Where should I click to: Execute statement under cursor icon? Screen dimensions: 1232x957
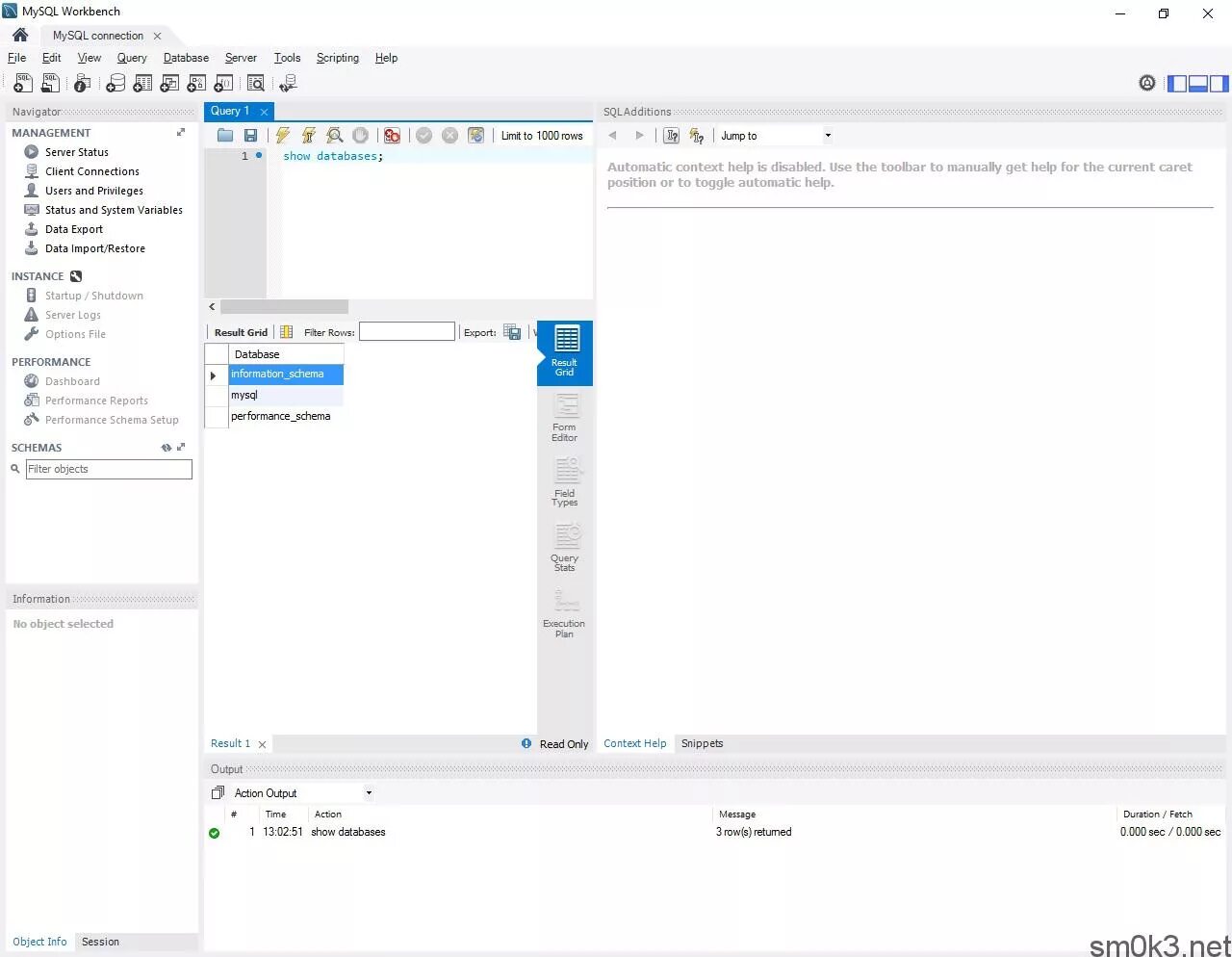coord(309,136)
